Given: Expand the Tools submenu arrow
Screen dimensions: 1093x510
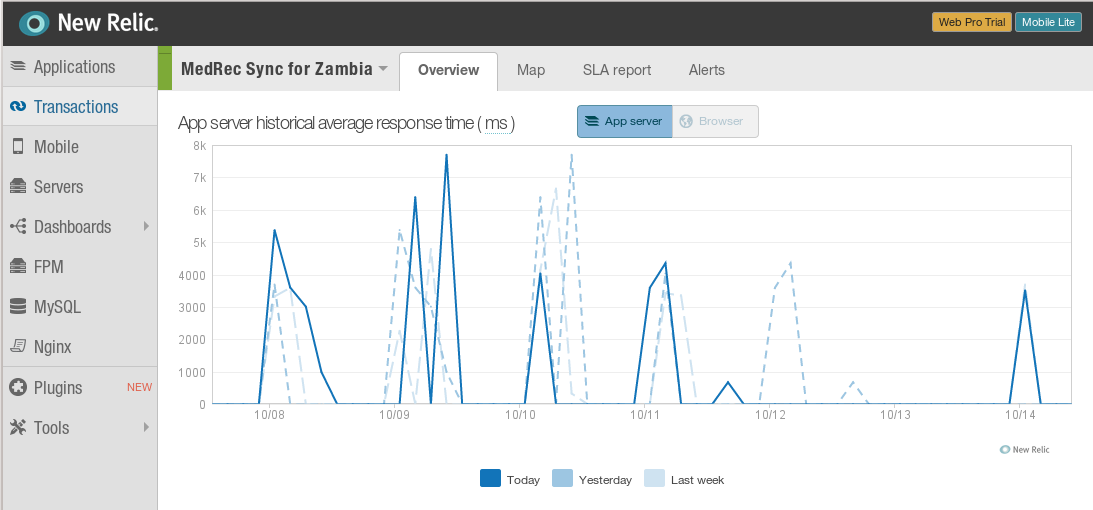Looking at the screenshot, I should 146,426.
